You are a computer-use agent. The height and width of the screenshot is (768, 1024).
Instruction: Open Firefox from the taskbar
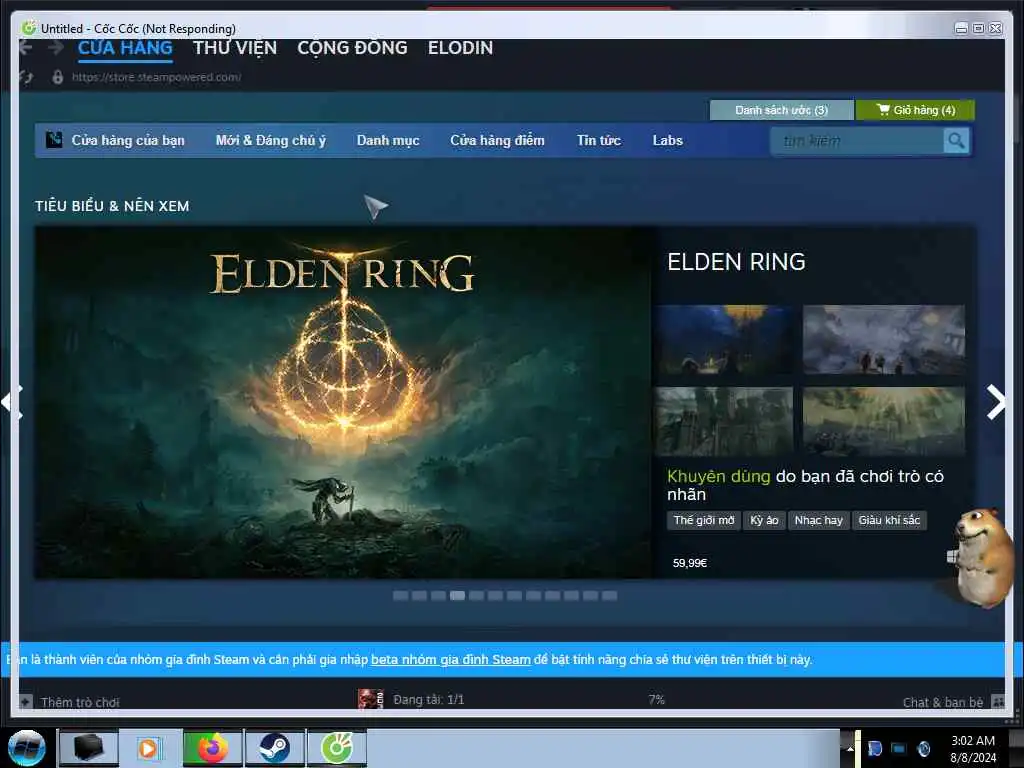(x=212, y=748)
